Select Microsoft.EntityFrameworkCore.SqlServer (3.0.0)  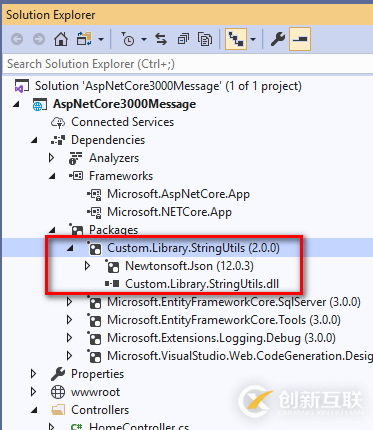click(x=234, y=302)
